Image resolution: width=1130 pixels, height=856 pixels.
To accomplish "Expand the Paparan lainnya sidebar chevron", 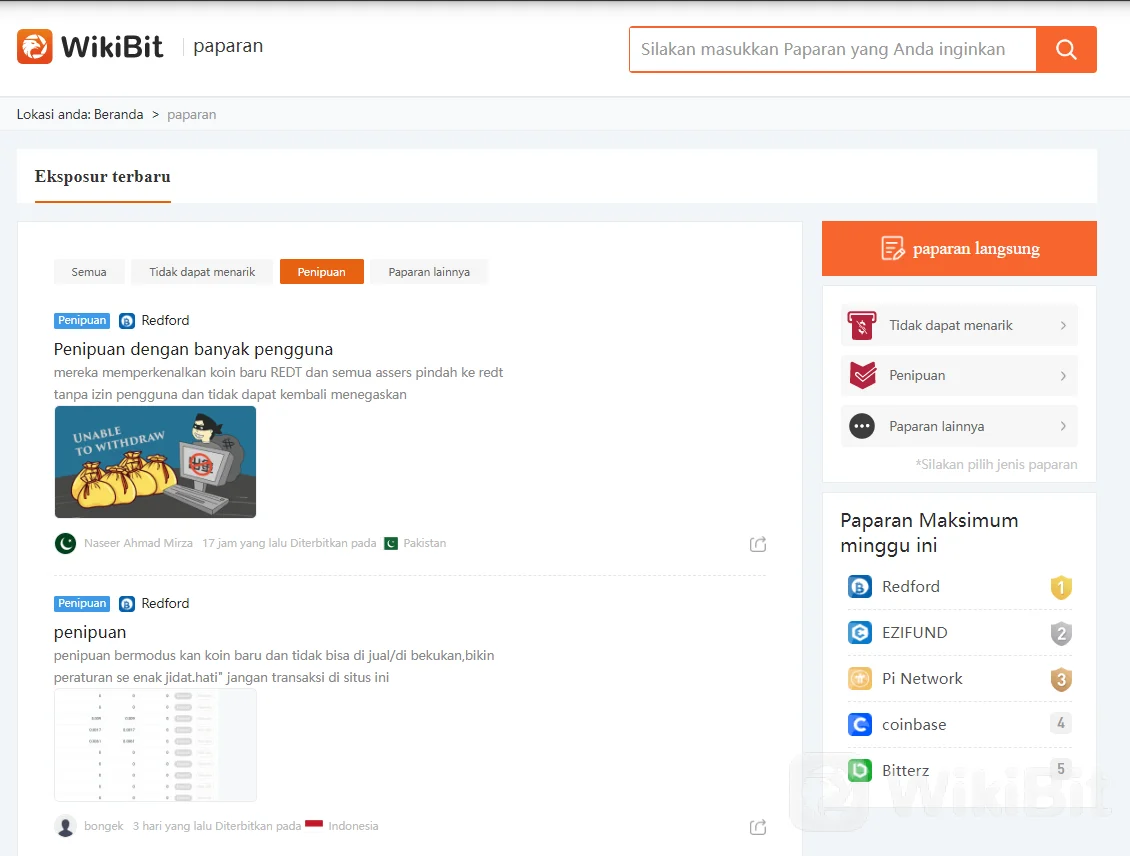I will (x=1063, y=427).
